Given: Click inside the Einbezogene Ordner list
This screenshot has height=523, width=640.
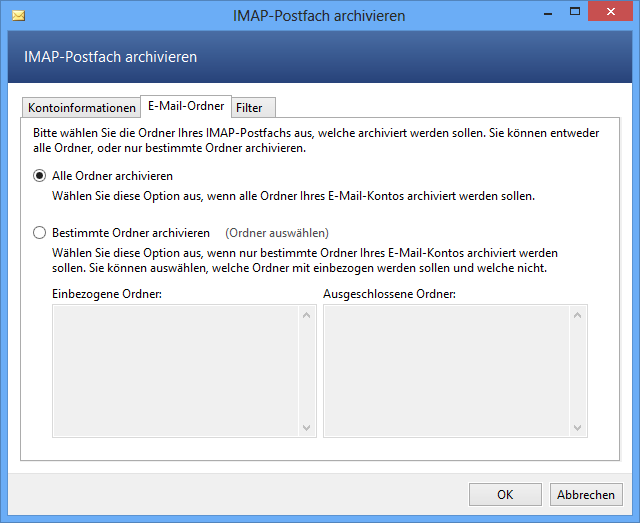Looking at the screenshot, I should (175, 370).
